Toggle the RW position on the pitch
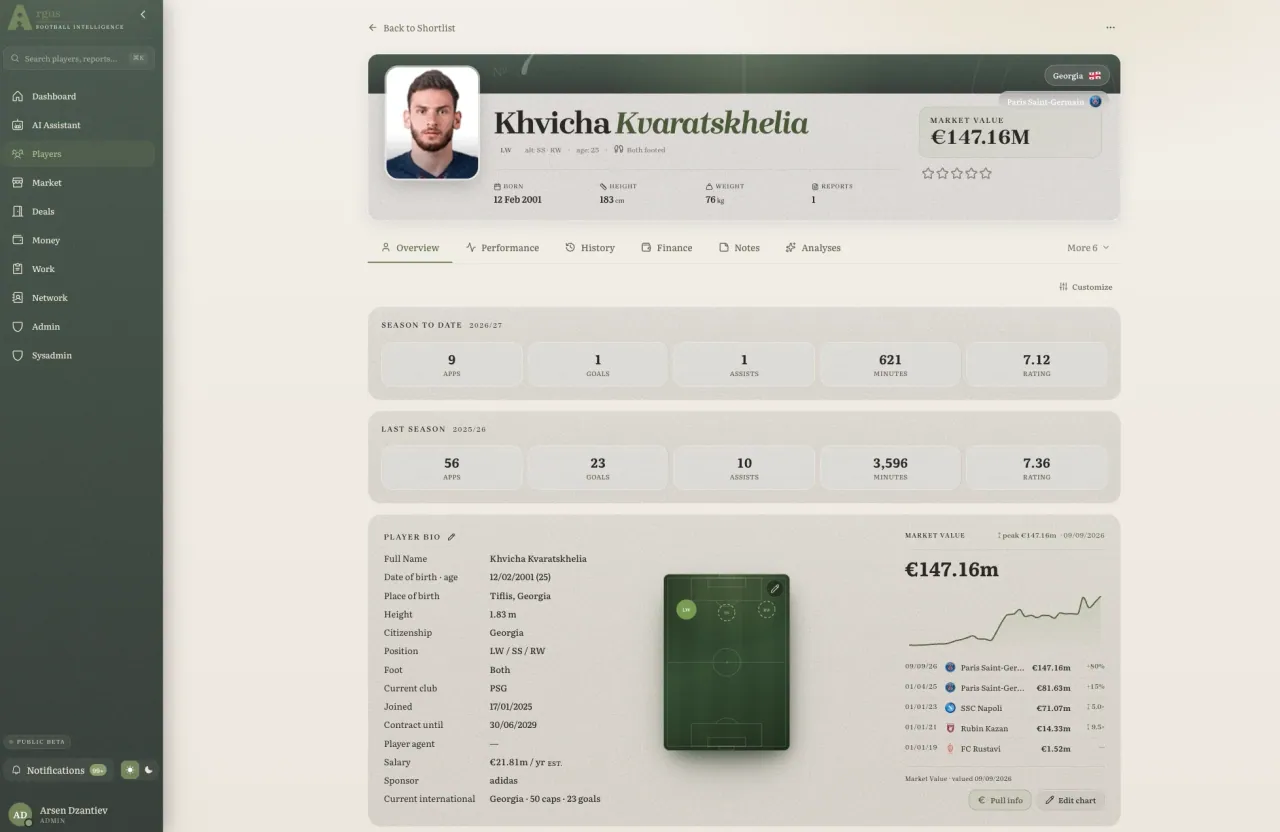 coord(766,609)
